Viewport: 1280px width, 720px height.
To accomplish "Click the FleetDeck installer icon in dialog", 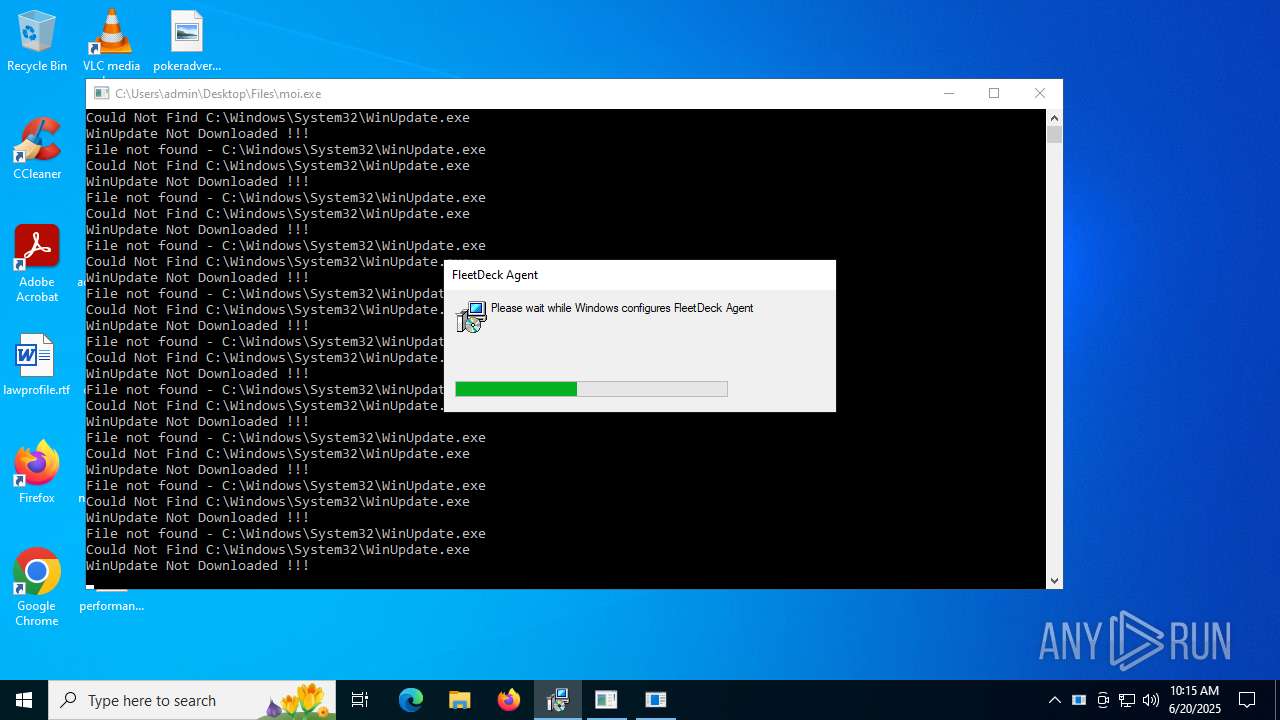I will coord(471,317).
